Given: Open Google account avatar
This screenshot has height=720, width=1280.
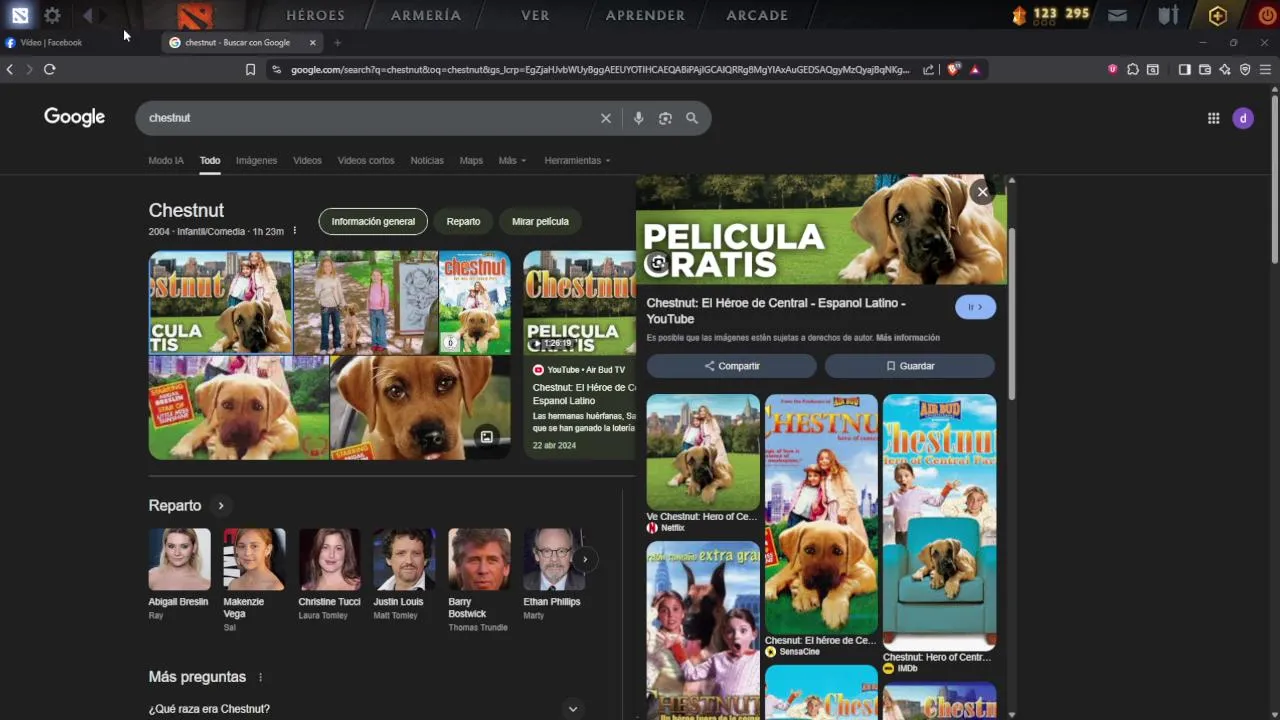Looking at the screenshot, I should pos(1243,118).
